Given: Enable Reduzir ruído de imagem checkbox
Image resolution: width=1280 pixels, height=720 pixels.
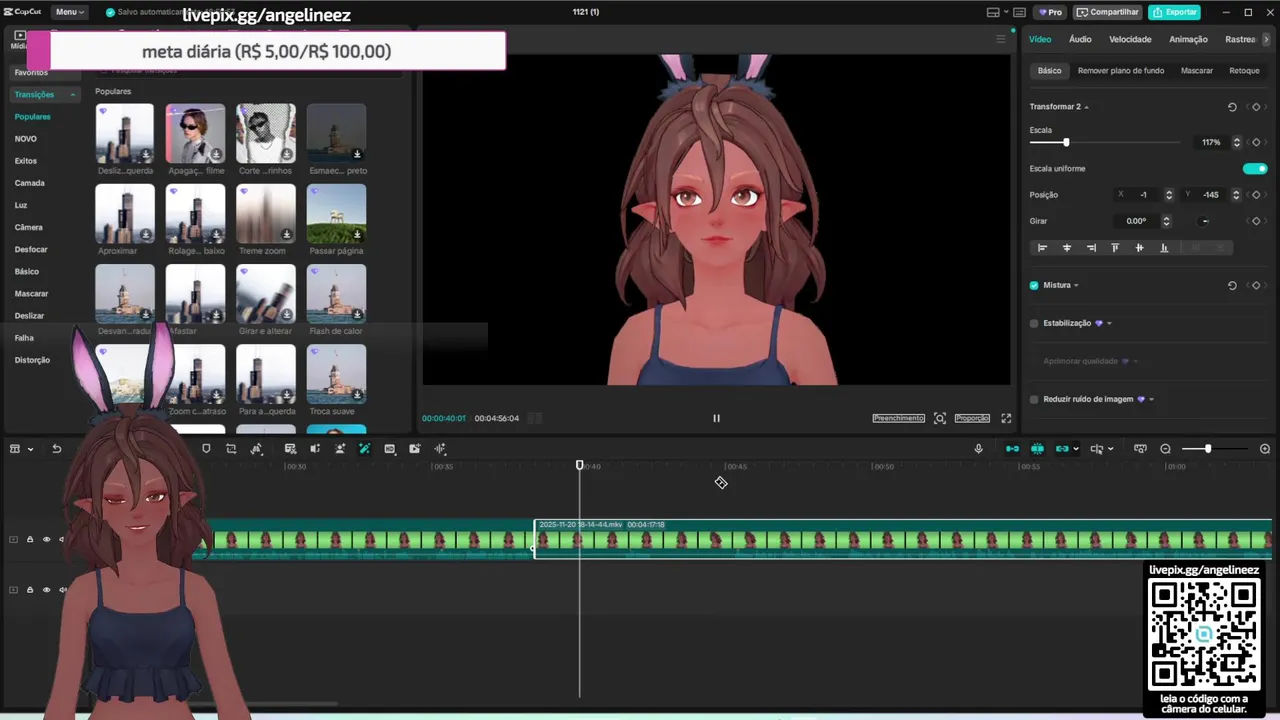Looking at the screenshot, I should pyautogui.click(x=1034, y=399).
